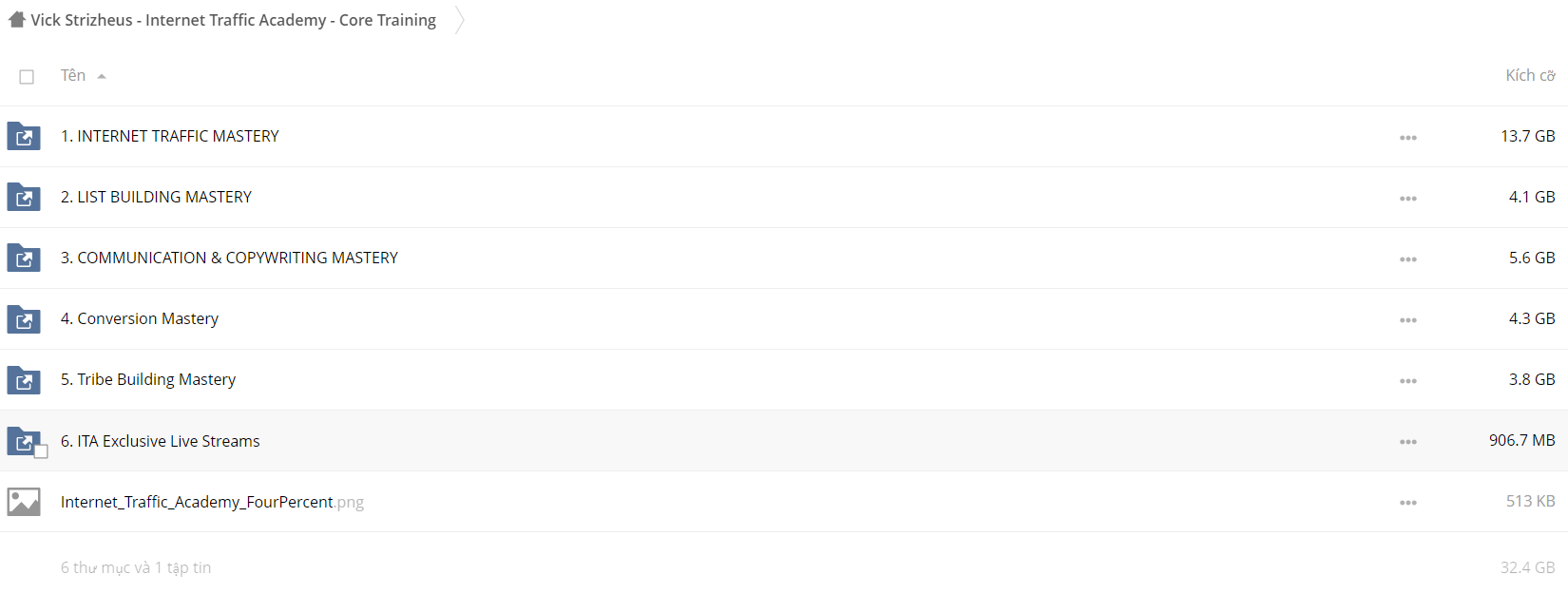This screenshot has height=594, width=1568.
Task: Sort by the Kích cỡ column header
Action: [x=1530, y=75]
